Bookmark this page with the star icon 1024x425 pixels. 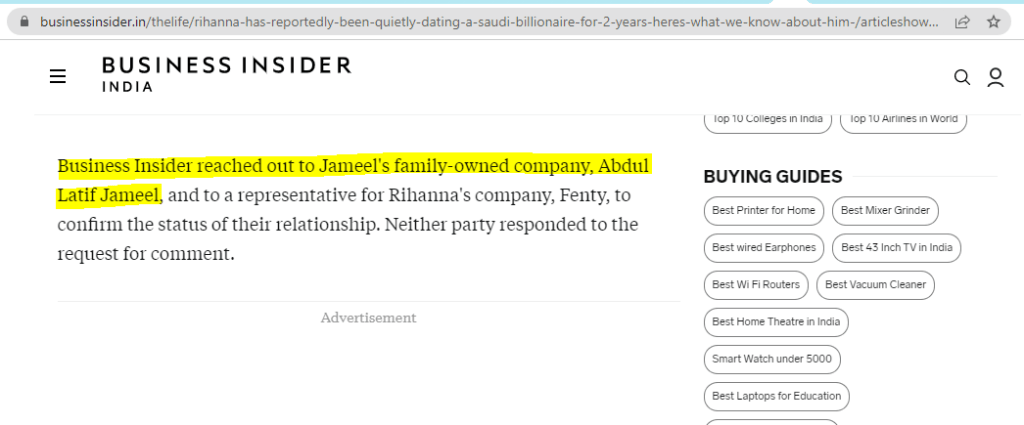[x=993, y=20]
